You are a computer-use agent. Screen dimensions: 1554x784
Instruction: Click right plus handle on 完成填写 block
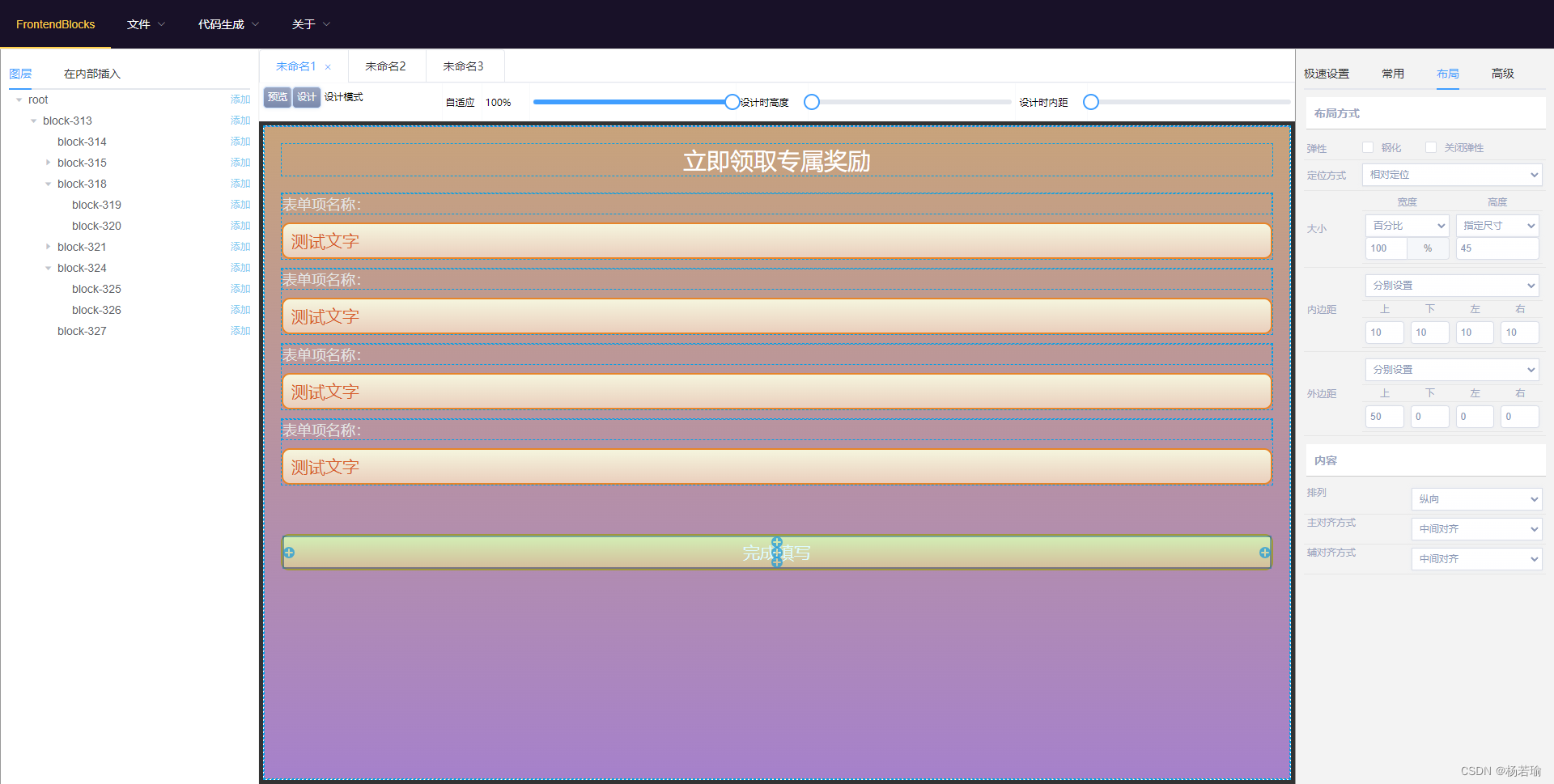pos(1264,553)
